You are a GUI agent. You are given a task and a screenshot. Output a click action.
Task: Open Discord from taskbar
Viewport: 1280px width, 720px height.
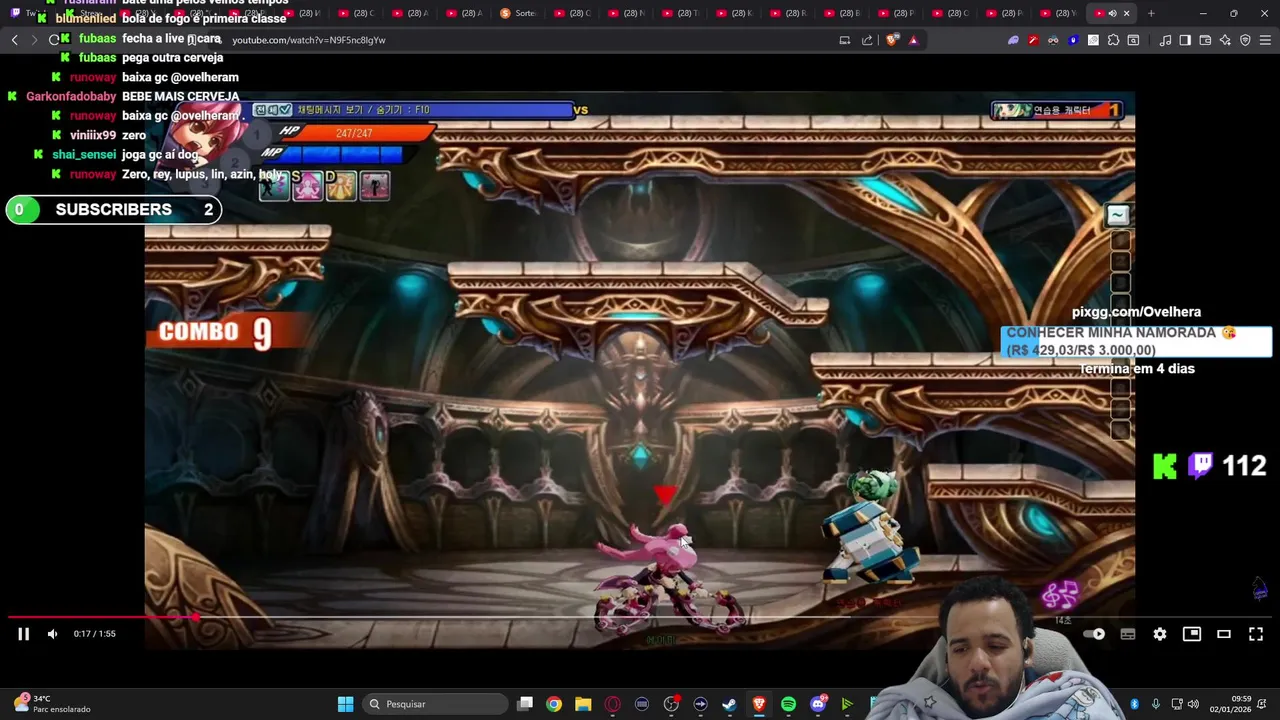click(x=818, y=704)
